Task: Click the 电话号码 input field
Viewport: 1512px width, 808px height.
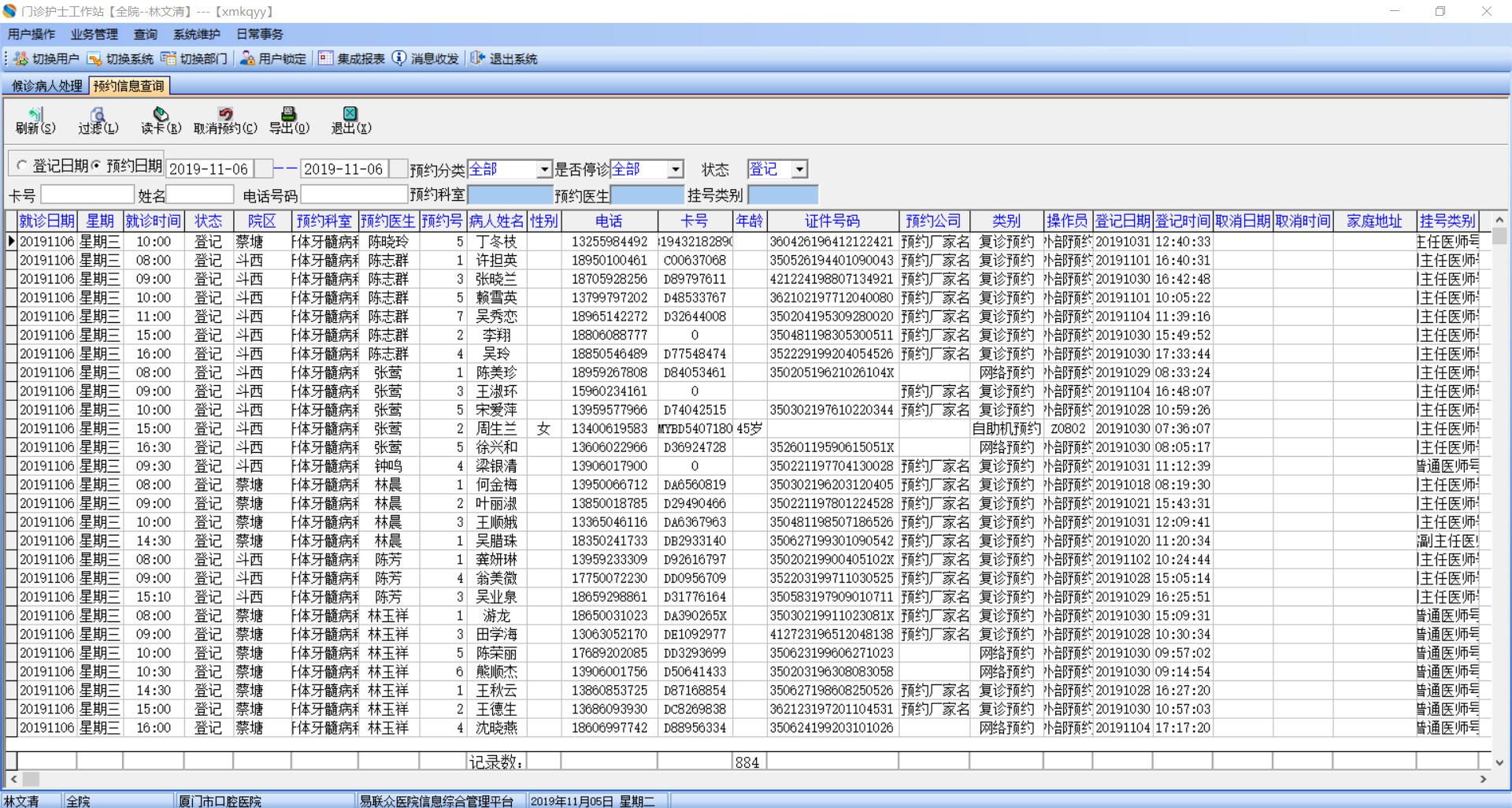Action: click(x=354, y=195)
